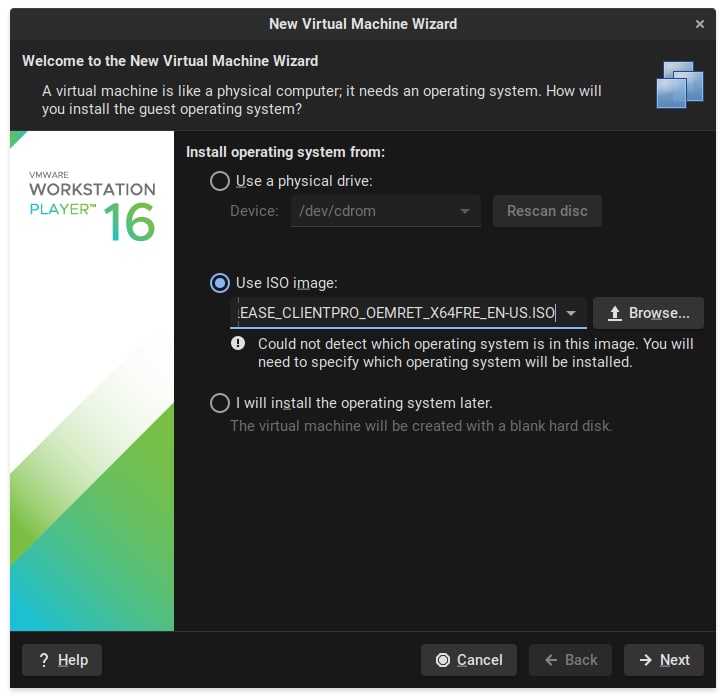Click the 'Device:' label
The height and width of the screenshot is (699, 726).
[x=254, y=211]
